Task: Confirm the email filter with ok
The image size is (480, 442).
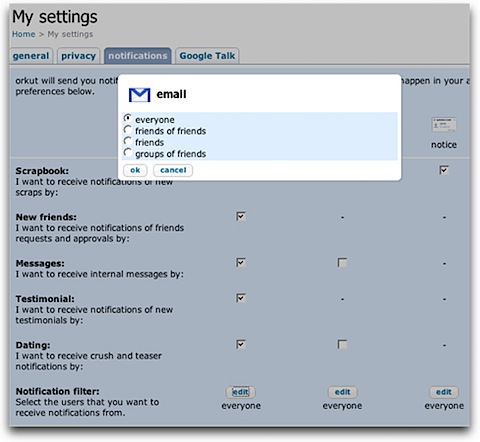Action: click(135, 170)
